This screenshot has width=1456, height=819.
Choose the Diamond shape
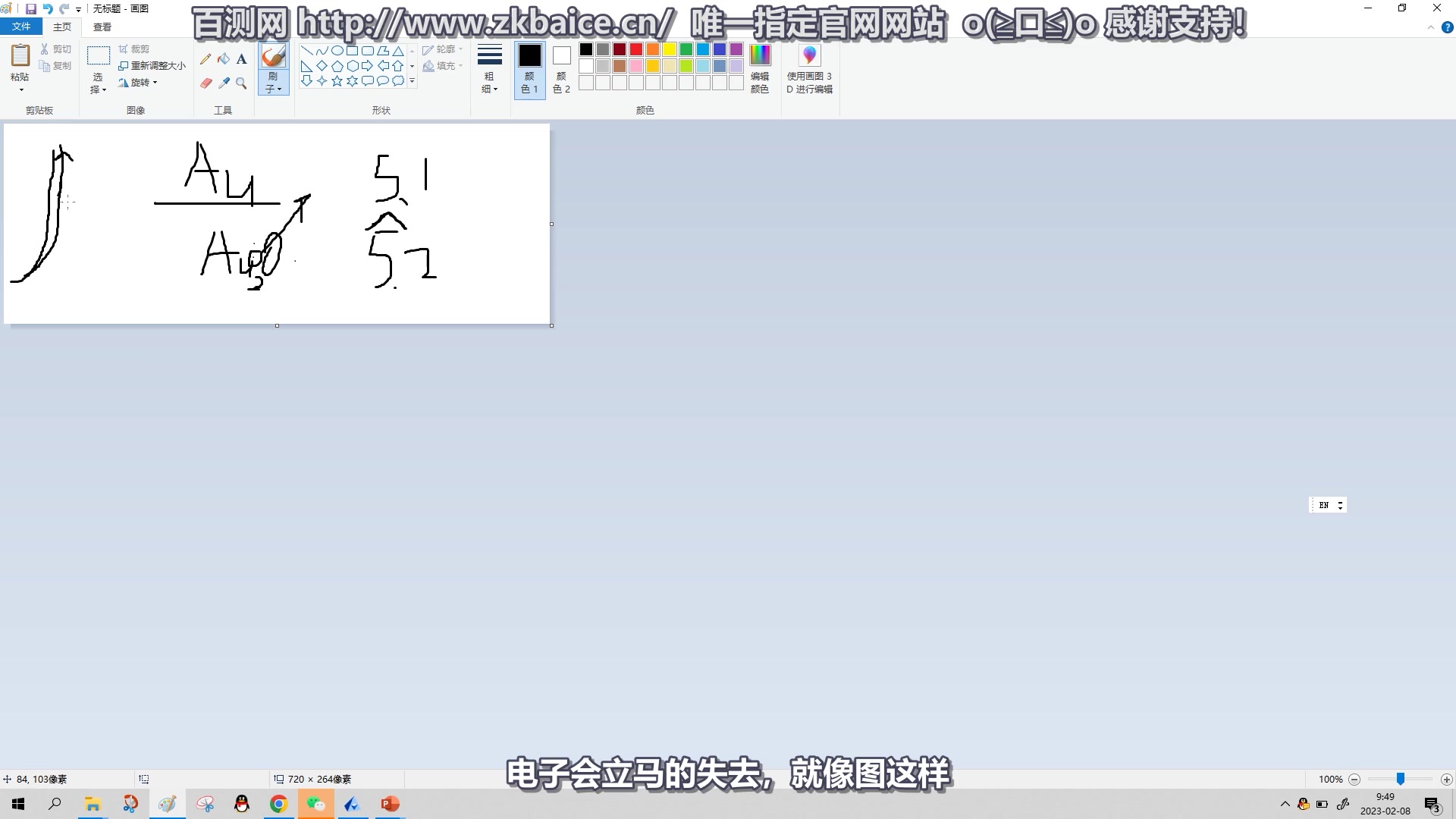coord(322,66)
